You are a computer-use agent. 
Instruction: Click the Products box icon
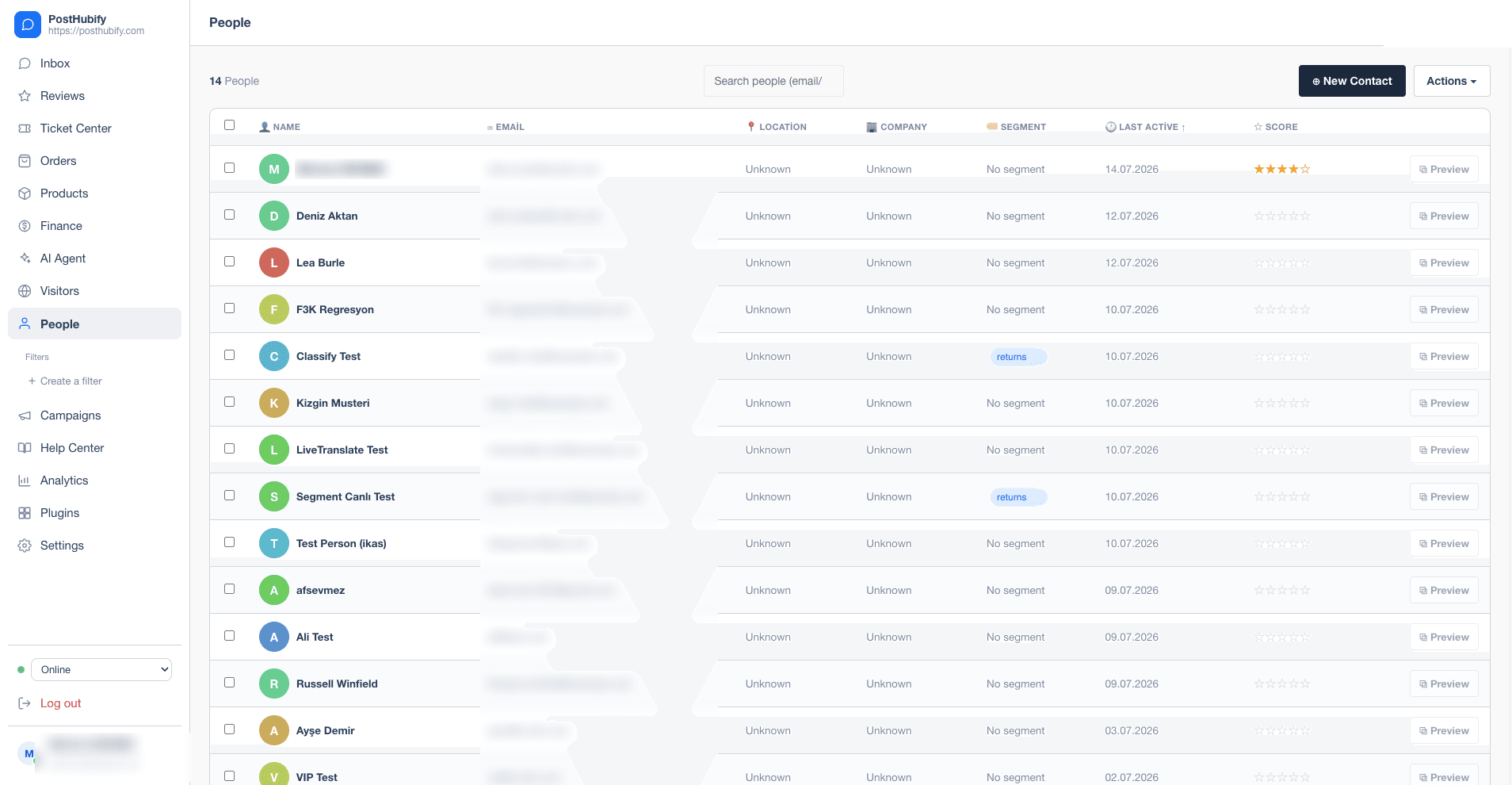[x=25, y=193]
